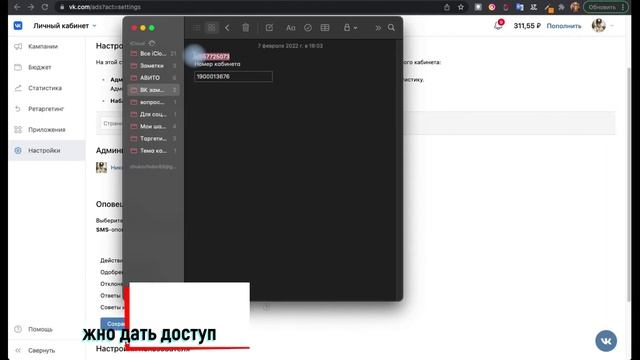Delete the note with the trash icon
640x360 pixels.
245,28
